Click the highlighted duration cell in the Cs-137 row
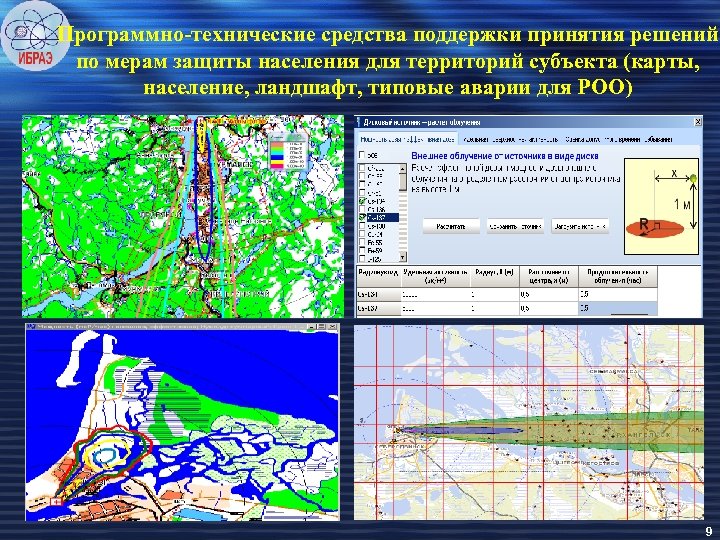Image resolution: width=720 pixels, height=540 pixels. coord(618,309)
